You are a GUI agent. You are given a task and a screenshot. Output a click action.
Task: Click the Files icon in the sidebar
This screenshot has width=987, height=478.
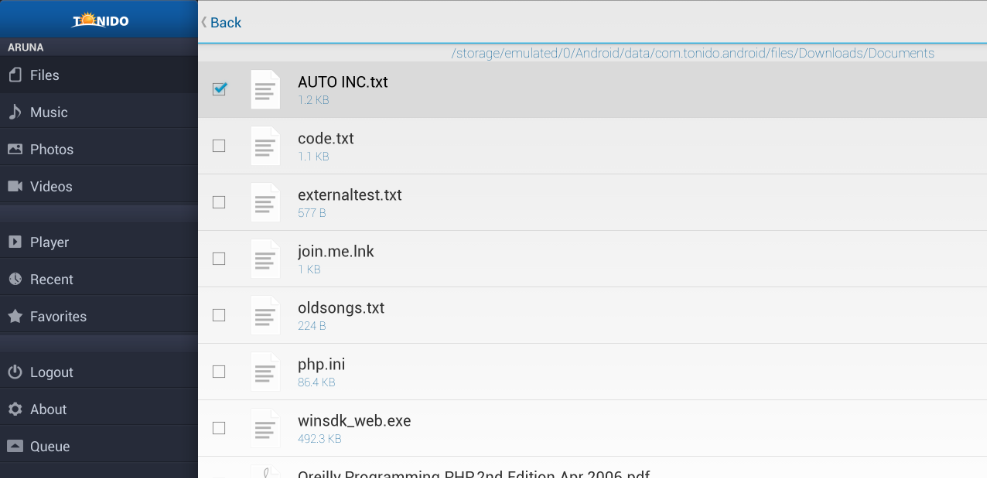coord(15,75)
